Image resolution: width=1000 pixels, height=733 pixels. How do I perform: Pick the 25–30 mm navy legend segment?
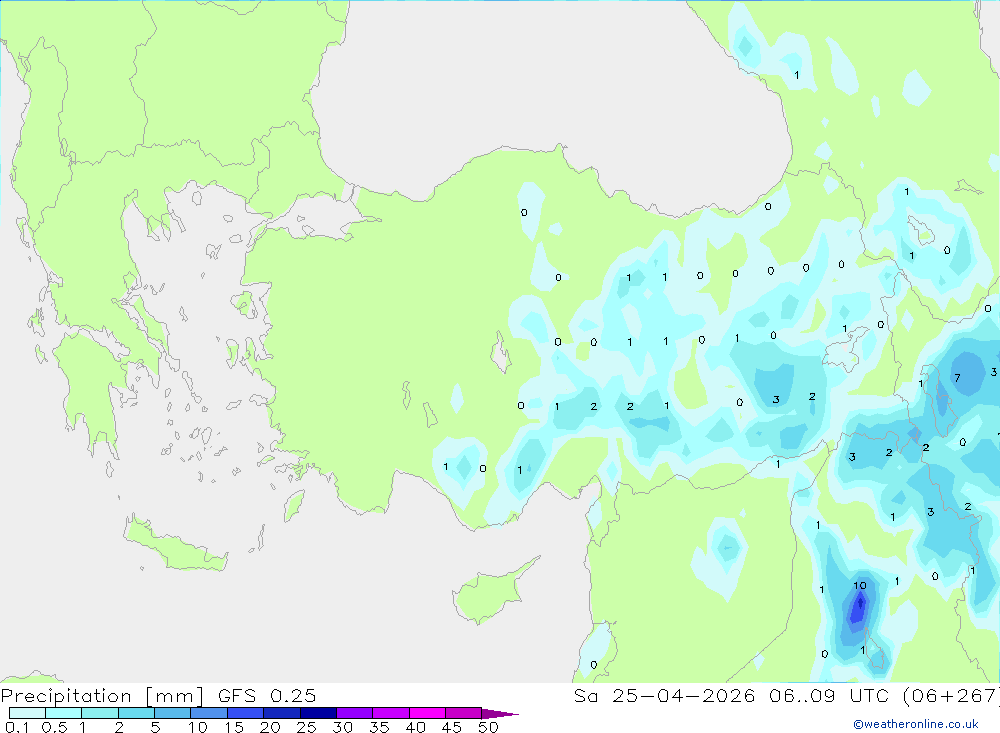tap(318, 713)
